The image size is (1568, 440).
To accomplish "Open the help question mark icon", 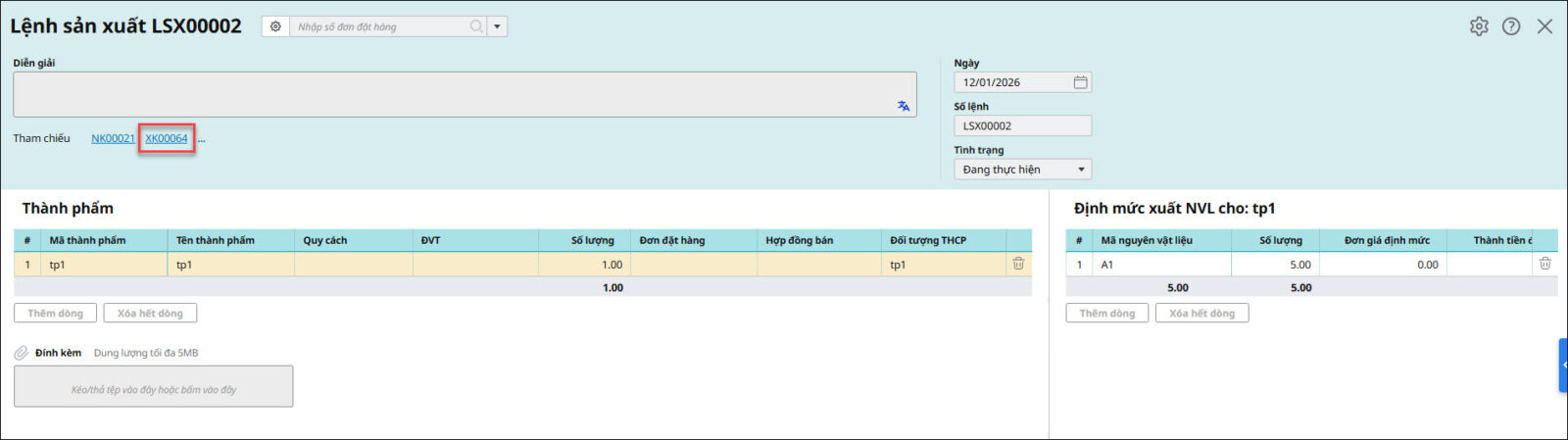I will pos(1511,26).
